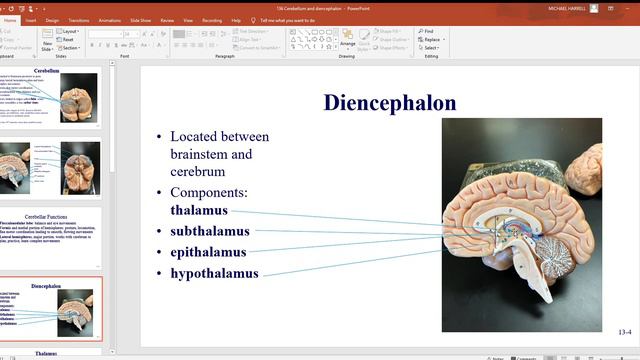
Task: Click the hypothalamus bullet text
Action: point(215,273)
